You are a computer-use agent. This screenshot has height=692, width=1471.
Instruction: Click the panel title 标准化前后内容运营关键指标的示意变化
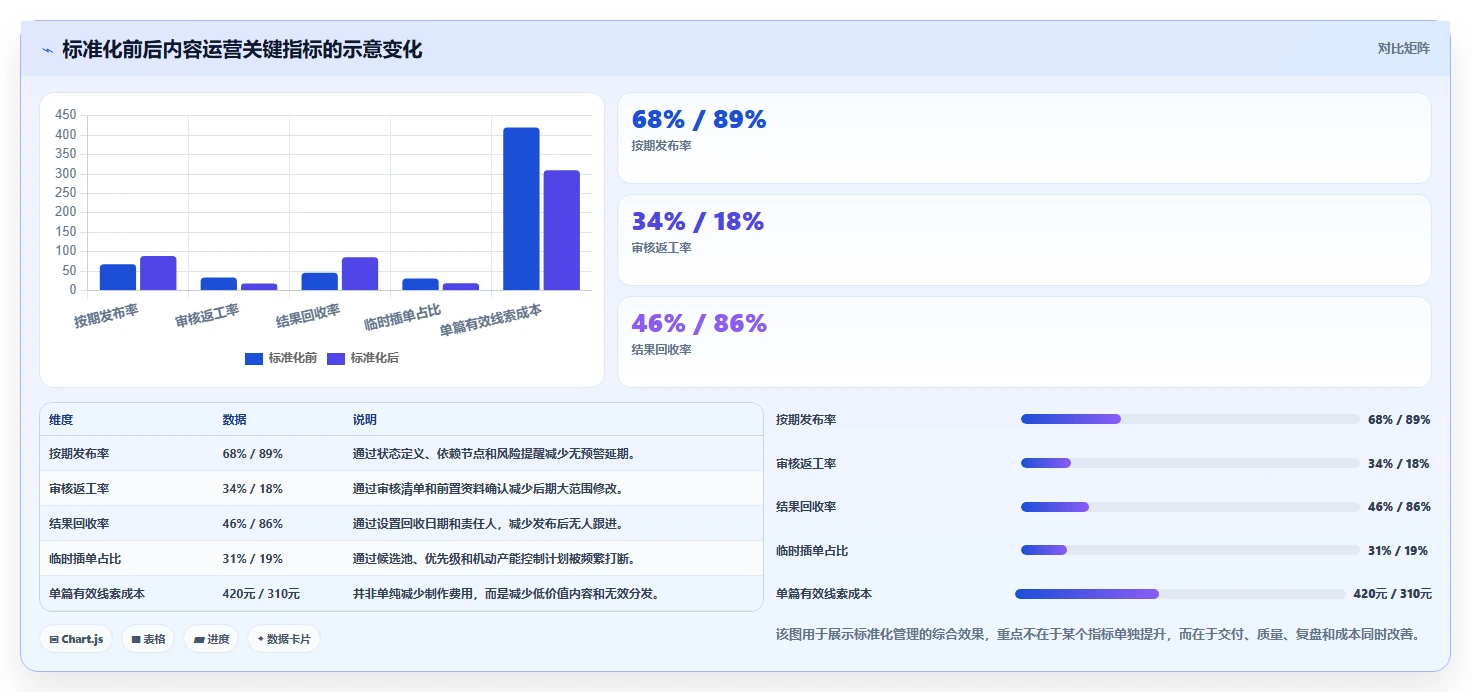tap(242, 50)
